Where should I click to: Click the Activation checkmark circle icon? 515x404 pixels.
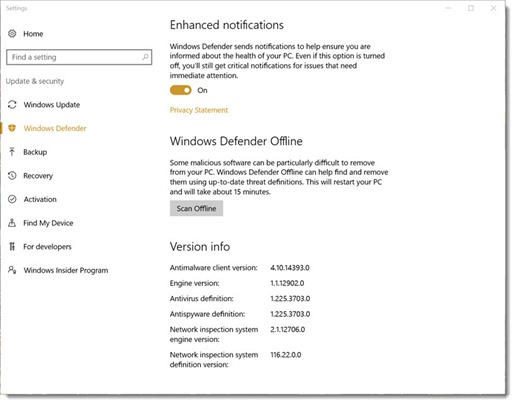[x=12, y=199]
